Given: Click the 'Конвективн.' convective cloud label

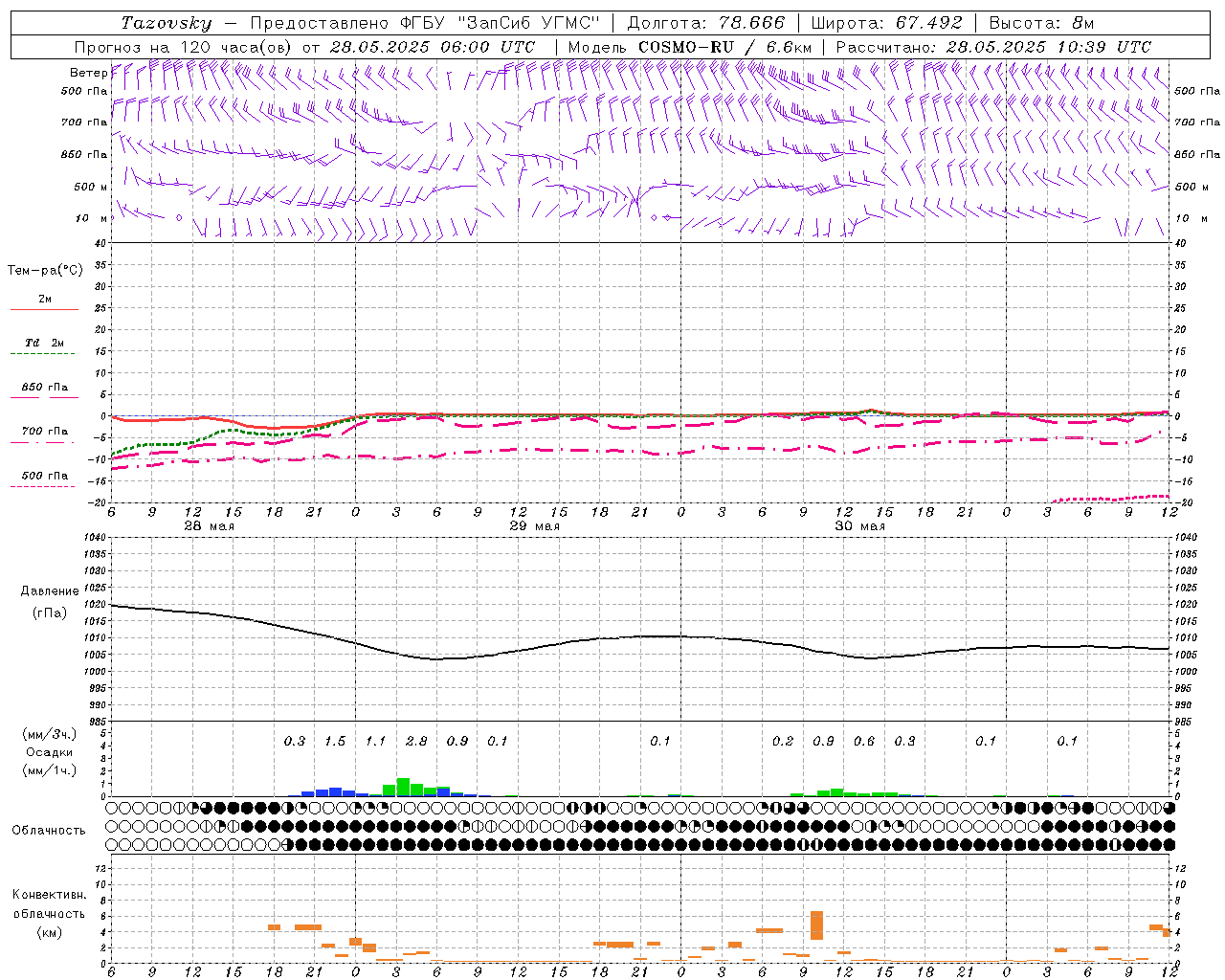Looking at the screenshot, I should [x=49, y=895].
